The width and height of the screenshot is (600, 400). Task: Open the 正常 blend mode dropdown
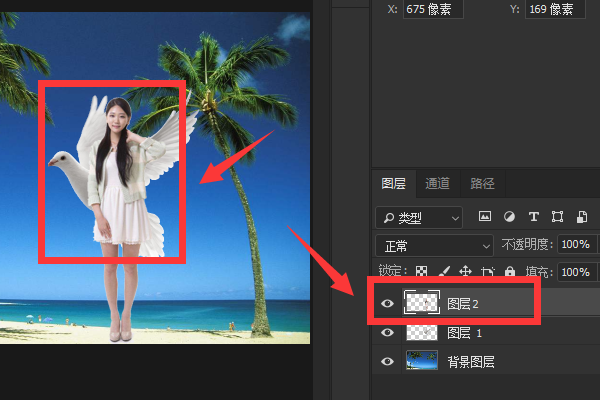pyautogui.click(x=434, y=246)
